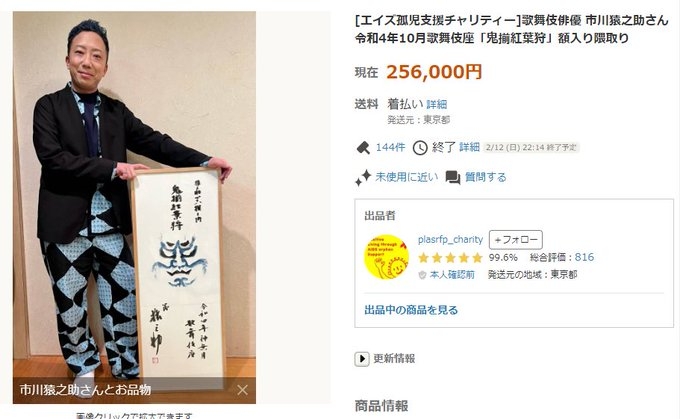Open the 144件 bid history link
This screenshot has width=680, height=419.
click(391, 147)
